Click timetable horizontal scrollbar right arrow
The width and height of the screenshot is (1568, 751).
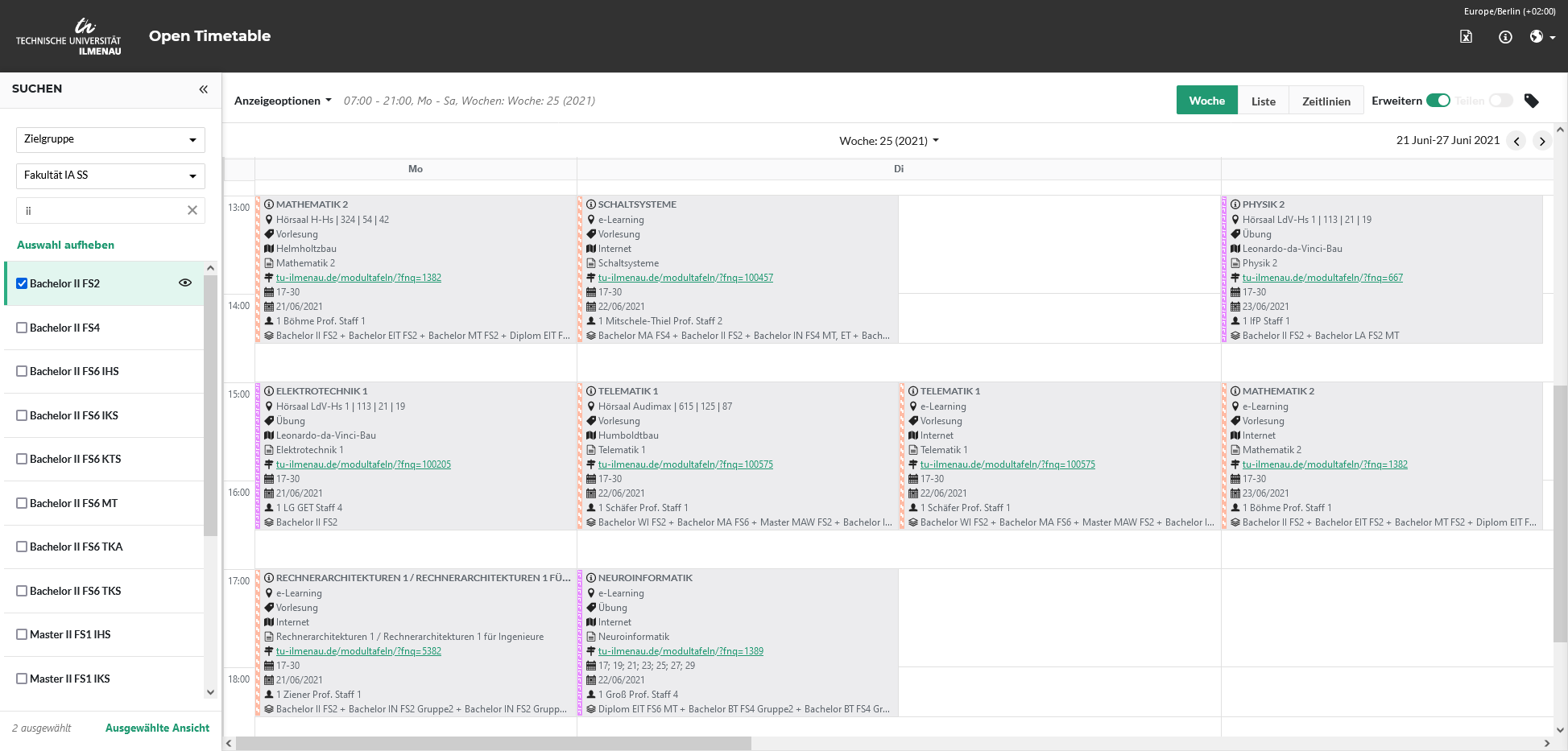pos(1546,744)
